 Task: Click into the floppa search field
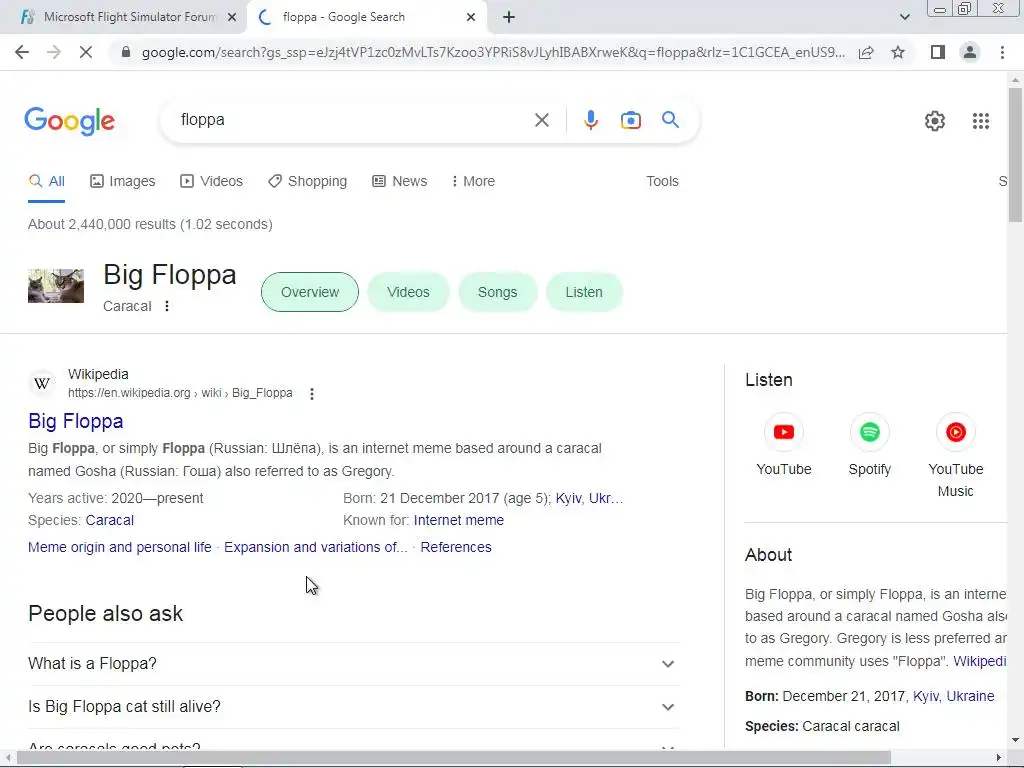coord(353,120)
